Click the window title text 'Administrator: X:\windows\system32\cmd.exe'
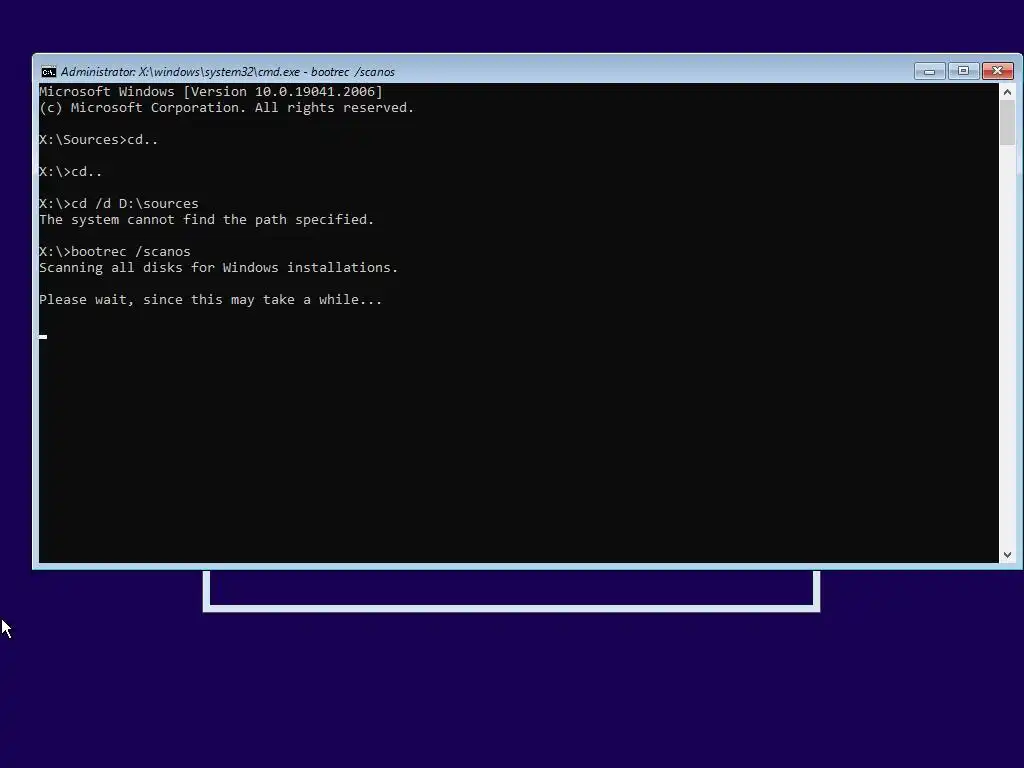 point(180,72)
